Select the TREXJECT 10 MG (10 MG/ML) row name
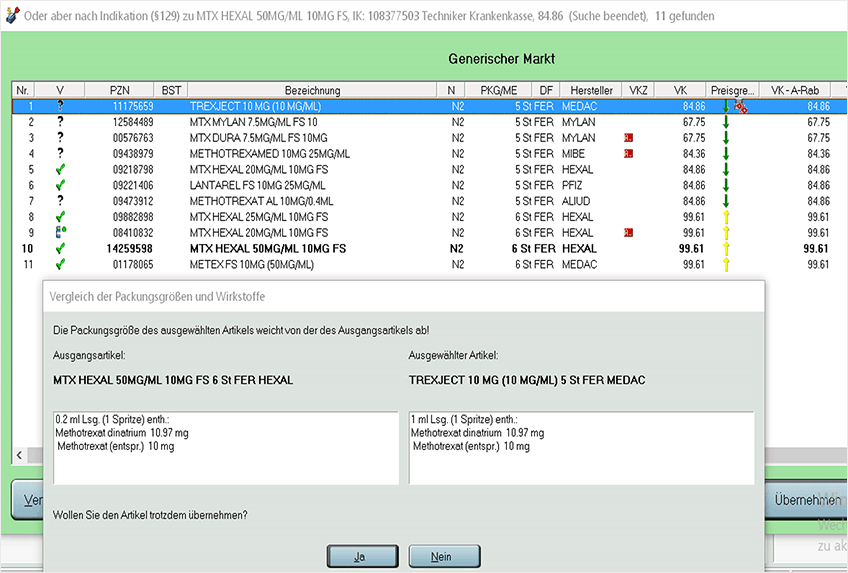848x573 pixels. click(x=255, y=106)
